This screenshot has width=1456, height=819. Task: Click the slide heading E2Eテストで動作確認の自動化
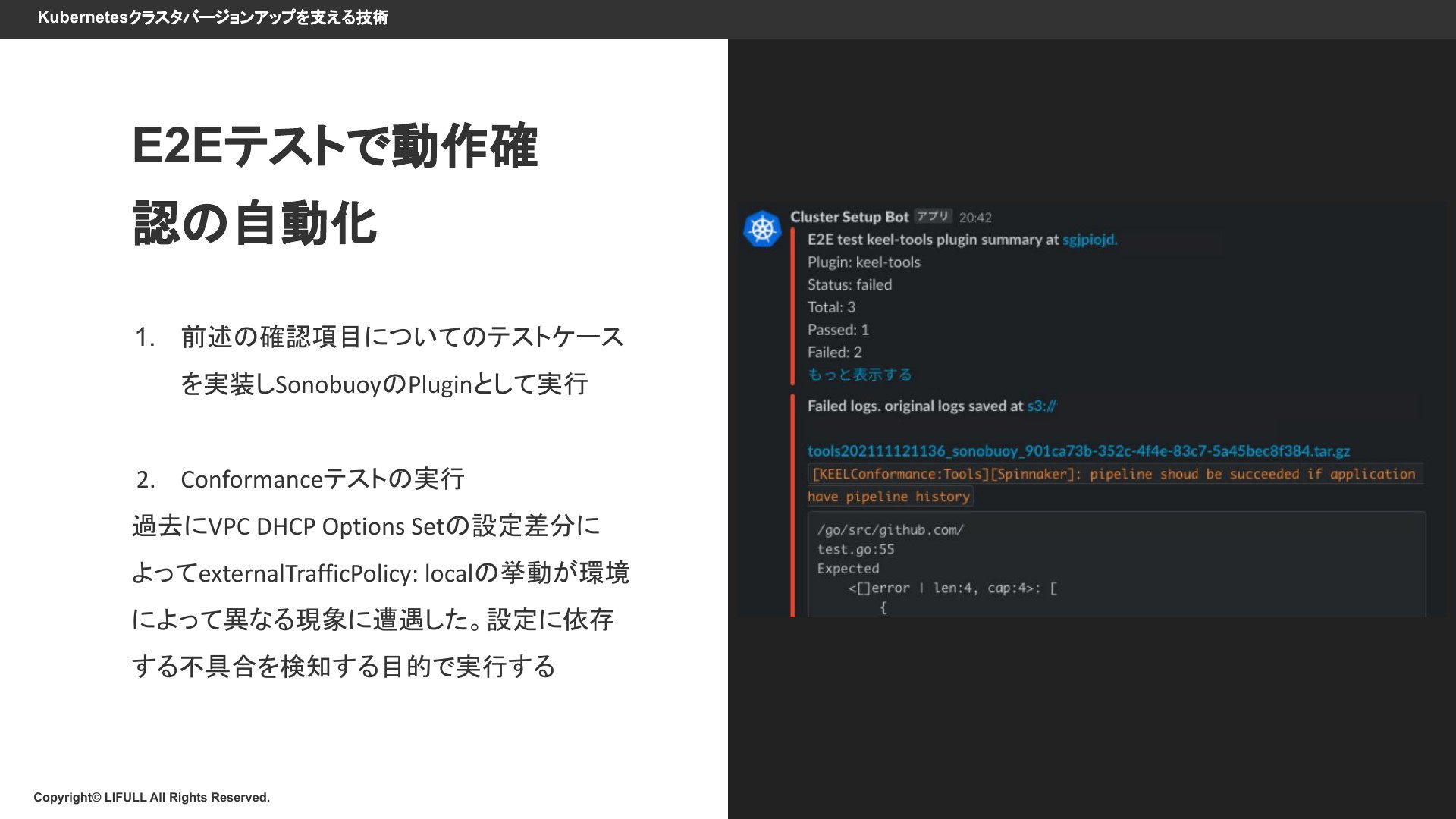[x=334, y=184]
